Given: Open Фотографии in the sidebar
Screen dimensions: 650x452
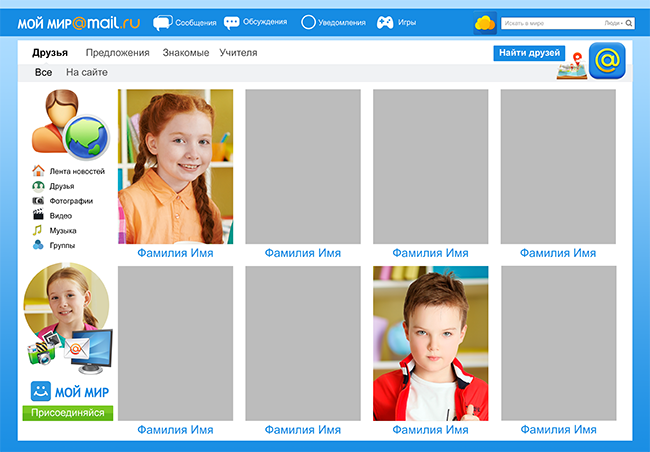Looking at the screenshot, I should 71,201.
